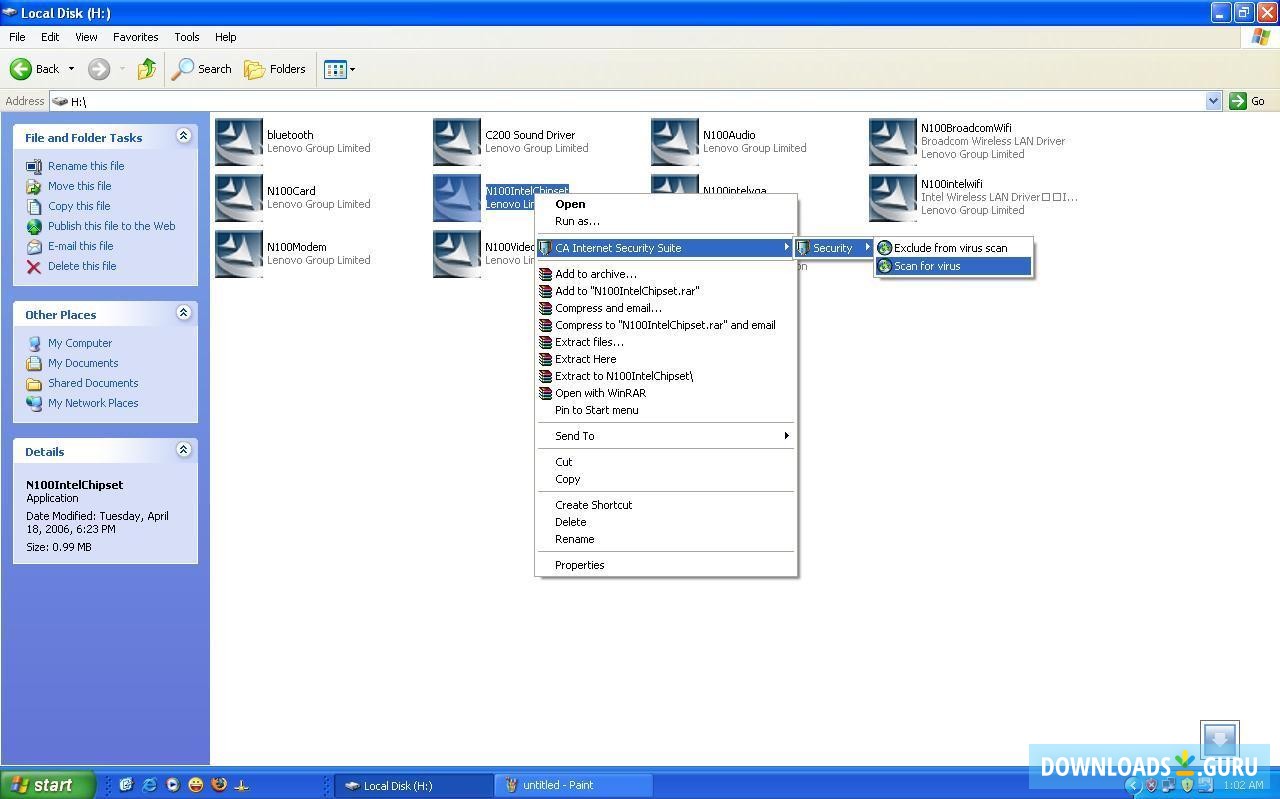Choose Add to "N100IntelChipset.rar"

[x=666, y=291]
